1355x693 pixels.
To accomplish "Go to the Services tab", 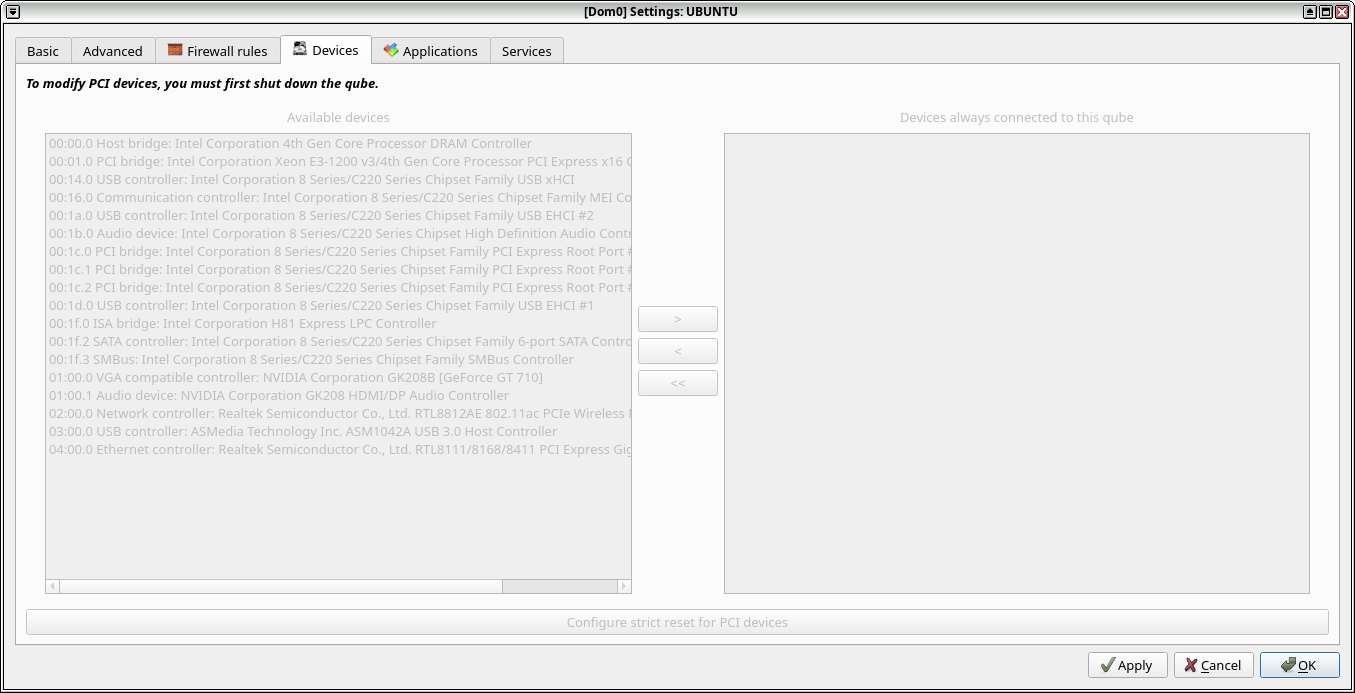I will click(x=526, y=51).
